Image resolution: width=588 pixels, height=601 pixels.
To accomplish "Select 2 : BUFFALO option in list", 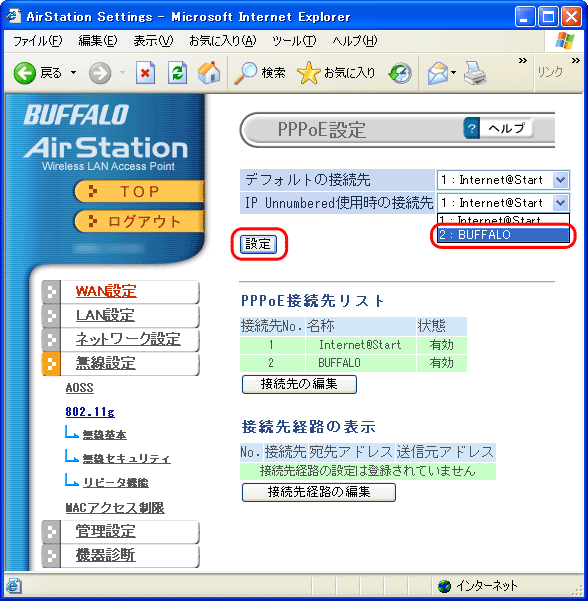I will pos(503,235).
